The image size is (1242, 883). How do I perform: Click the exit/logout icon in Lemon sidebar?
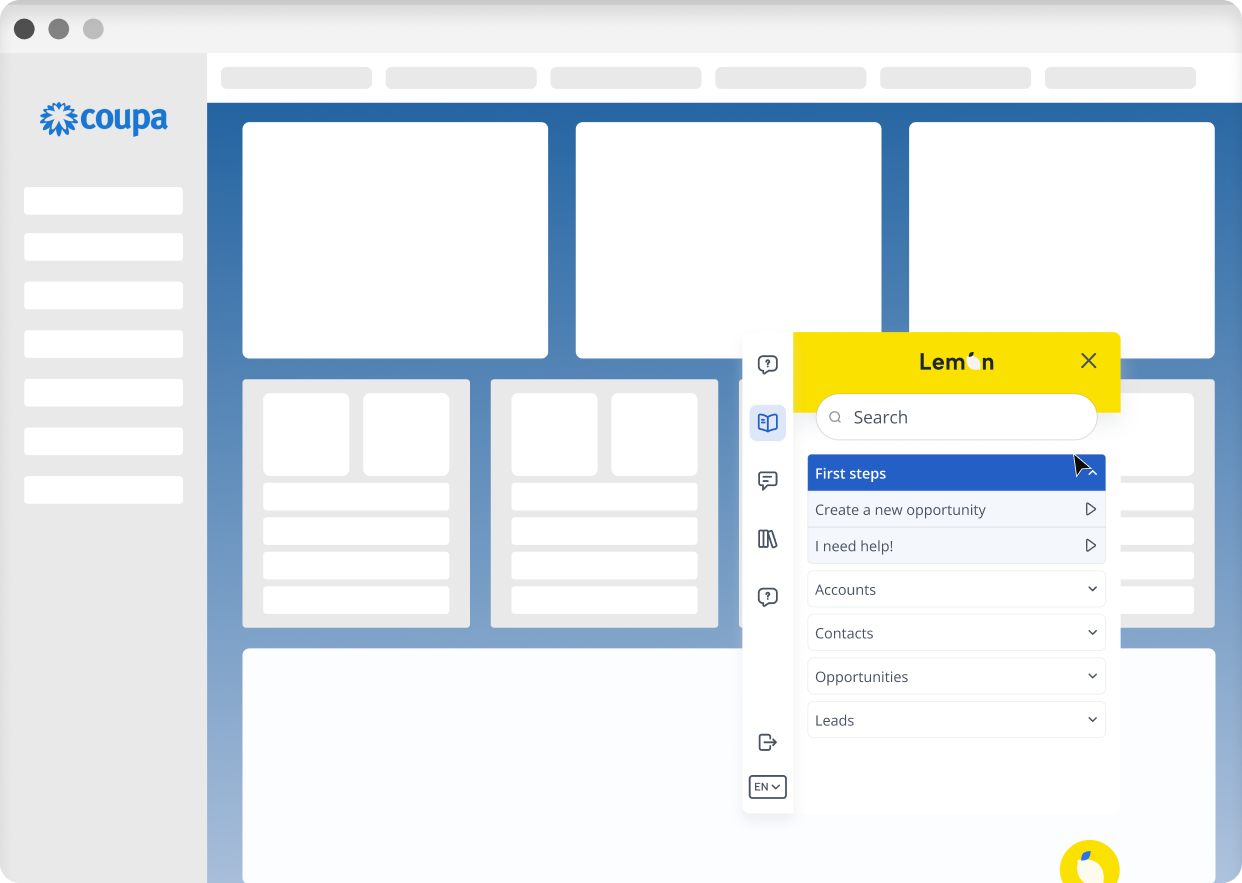768,742
